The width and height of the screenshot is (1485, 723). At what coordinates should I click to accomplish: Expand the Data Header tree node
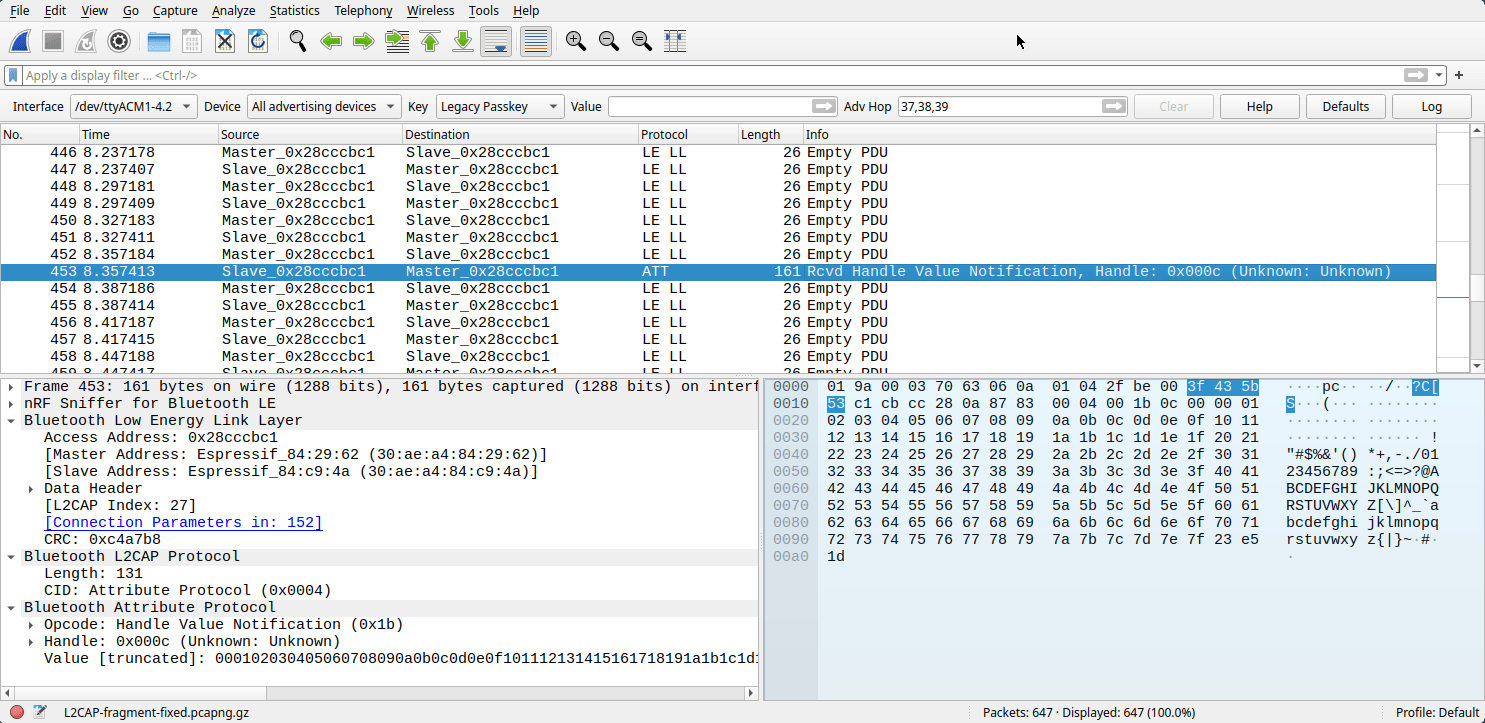pos(32,489)
